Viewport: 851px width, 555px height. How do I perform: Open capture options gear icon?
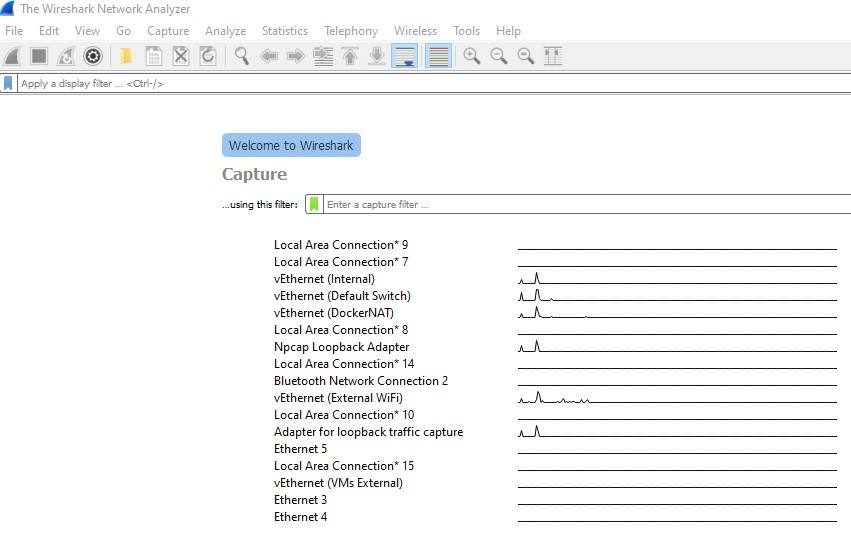pyautogui.click(x=93, y=56)
